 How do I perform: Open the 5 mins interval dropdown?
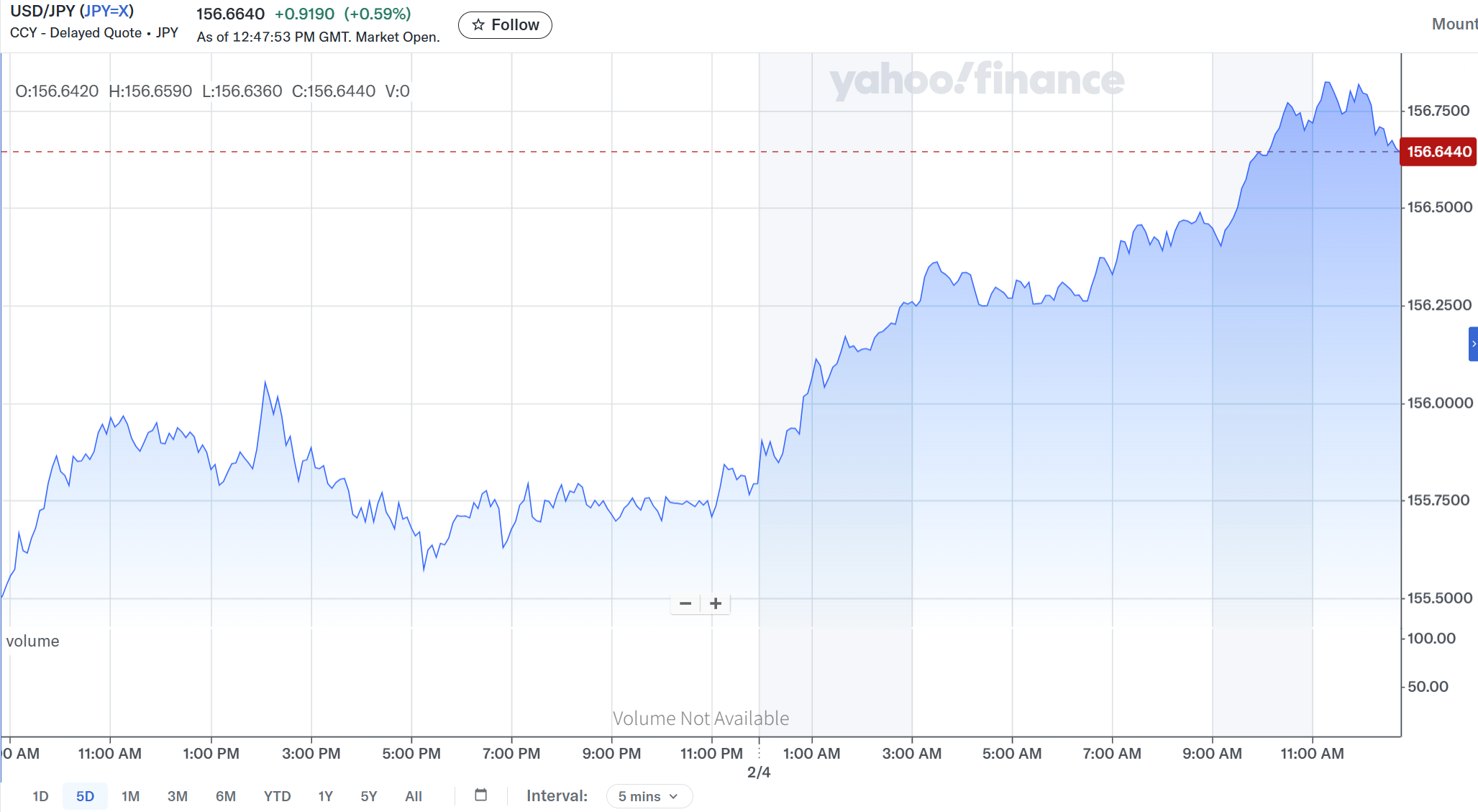point(649,796)
